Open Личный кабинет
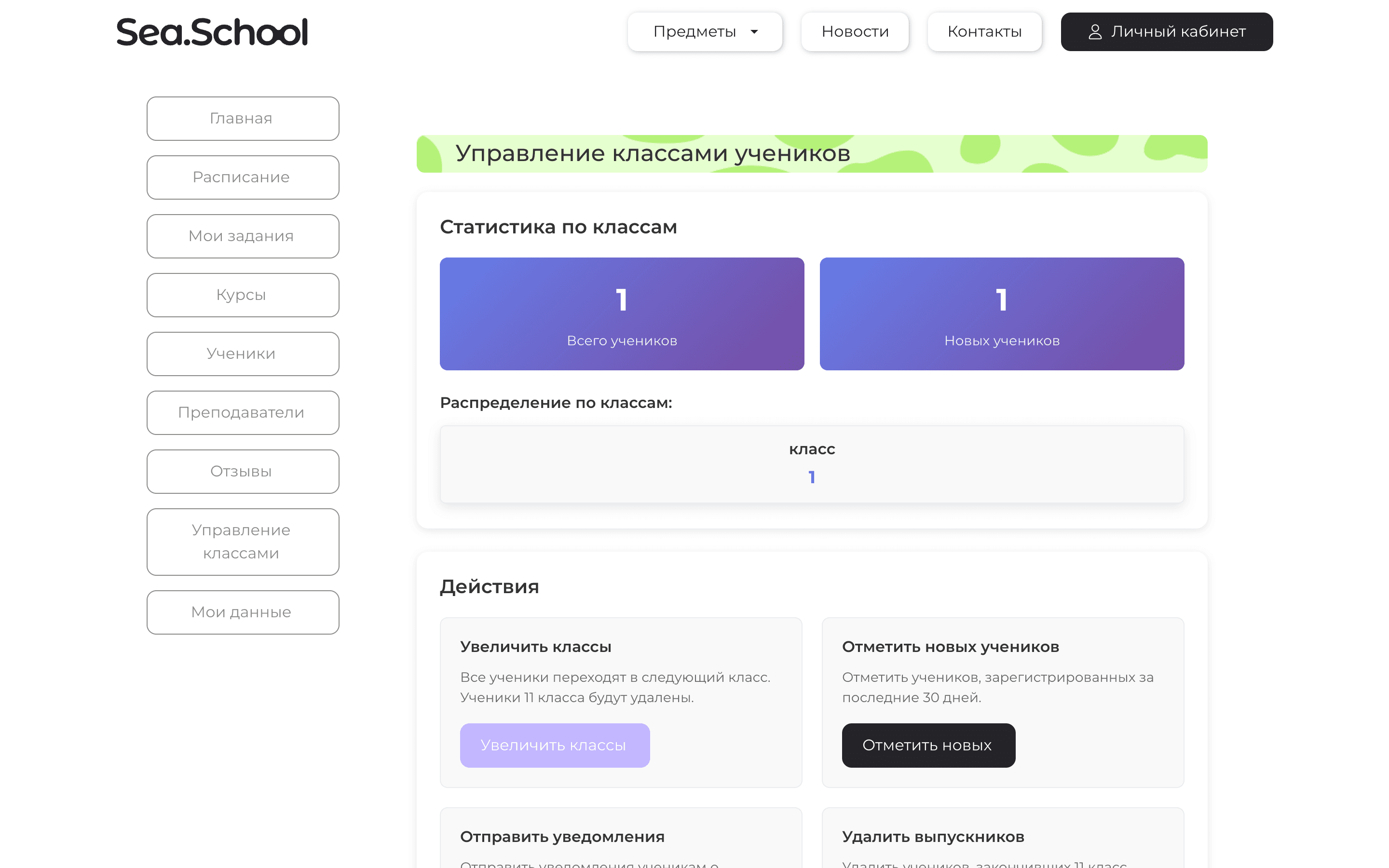Screen dimensions: 1389x868 point(1166,31)
